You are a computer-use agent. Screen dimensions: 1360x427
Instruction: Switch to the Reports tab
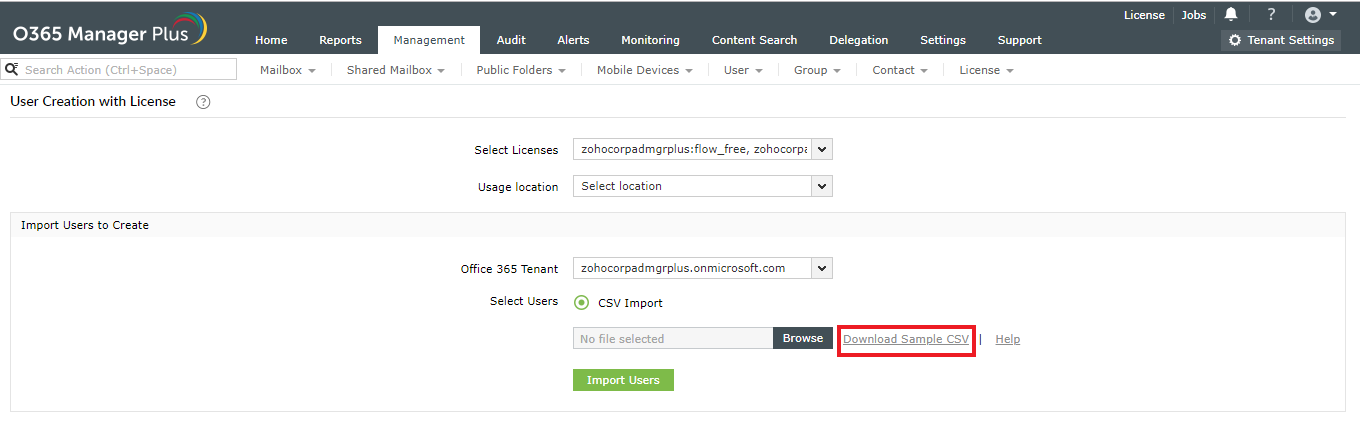click(x=340, y=40)
